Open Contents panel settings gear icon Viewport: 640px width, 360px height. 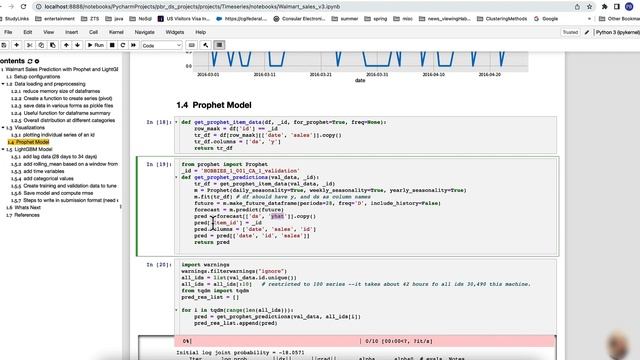(37, 61)
